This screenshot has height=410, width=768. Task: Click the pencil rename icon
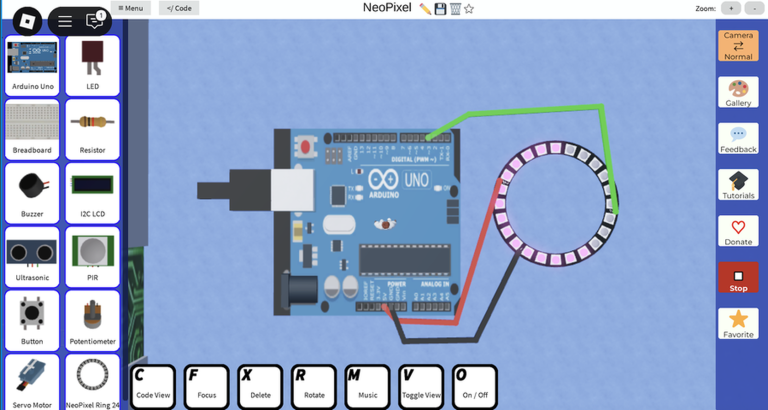click(425, 8)
